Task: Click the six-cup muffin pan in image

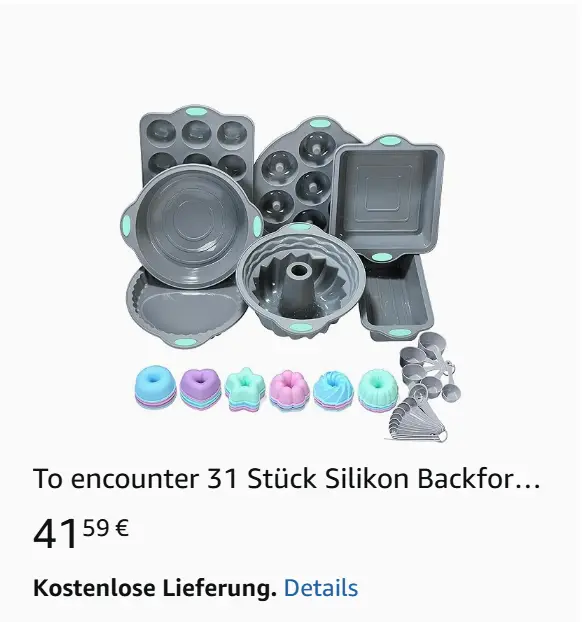Action: [x=196, y=143]
